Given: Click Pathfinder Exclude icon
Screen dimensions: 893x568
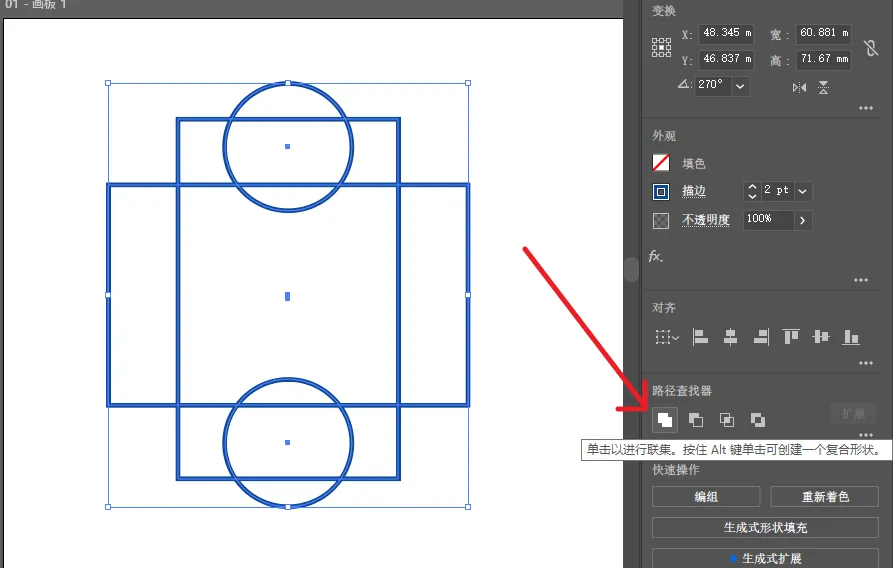Looking at the screenshot, I should (x=757, y=420).
